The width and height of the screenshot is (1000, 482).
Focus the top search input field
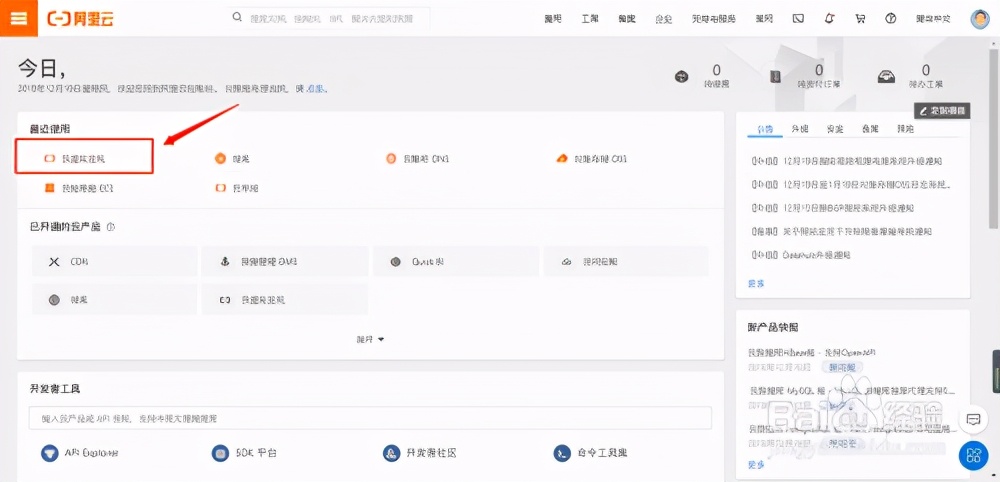click(x=329, y=18)
